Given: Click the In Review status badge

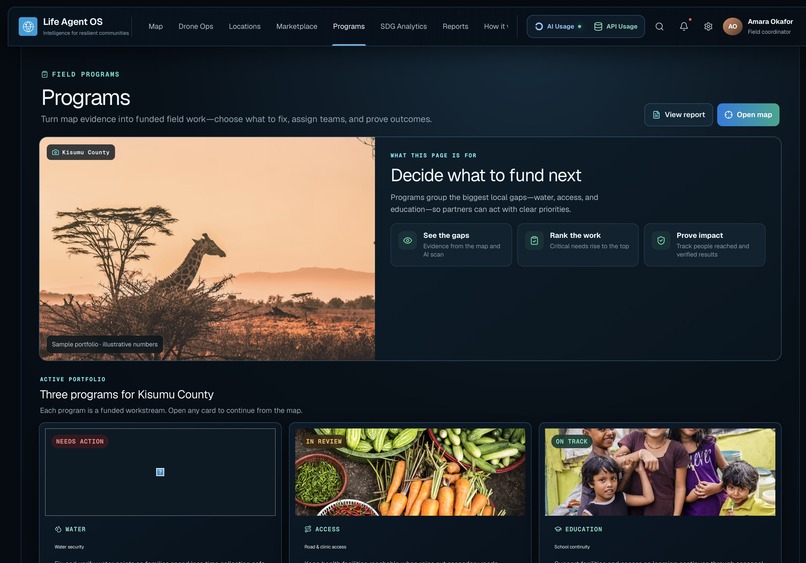Looking at the screenshot, I should (x=324, y=441).
